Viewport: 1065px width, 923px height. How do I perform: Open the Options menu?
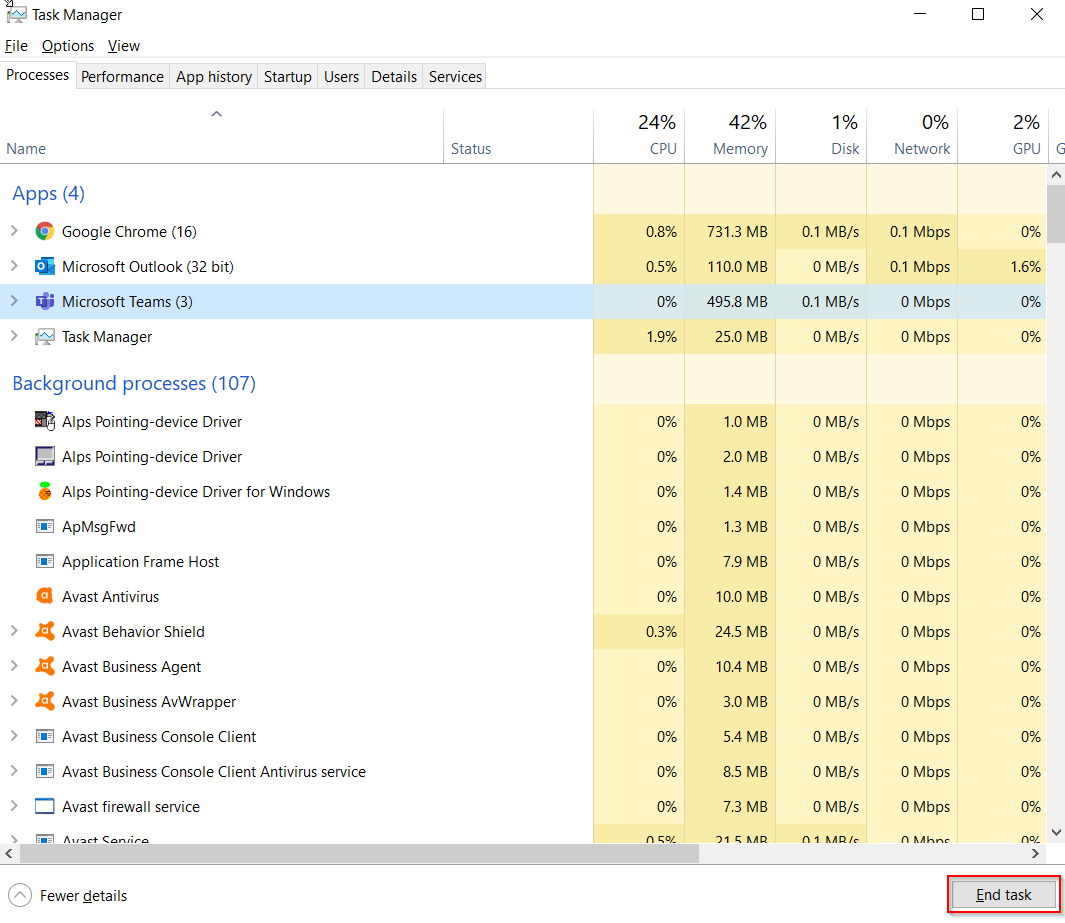click(68, 46)
